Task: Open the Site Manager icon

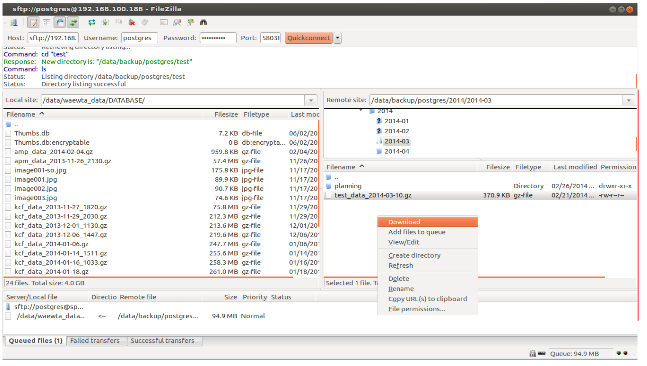Action: point(14,23)
